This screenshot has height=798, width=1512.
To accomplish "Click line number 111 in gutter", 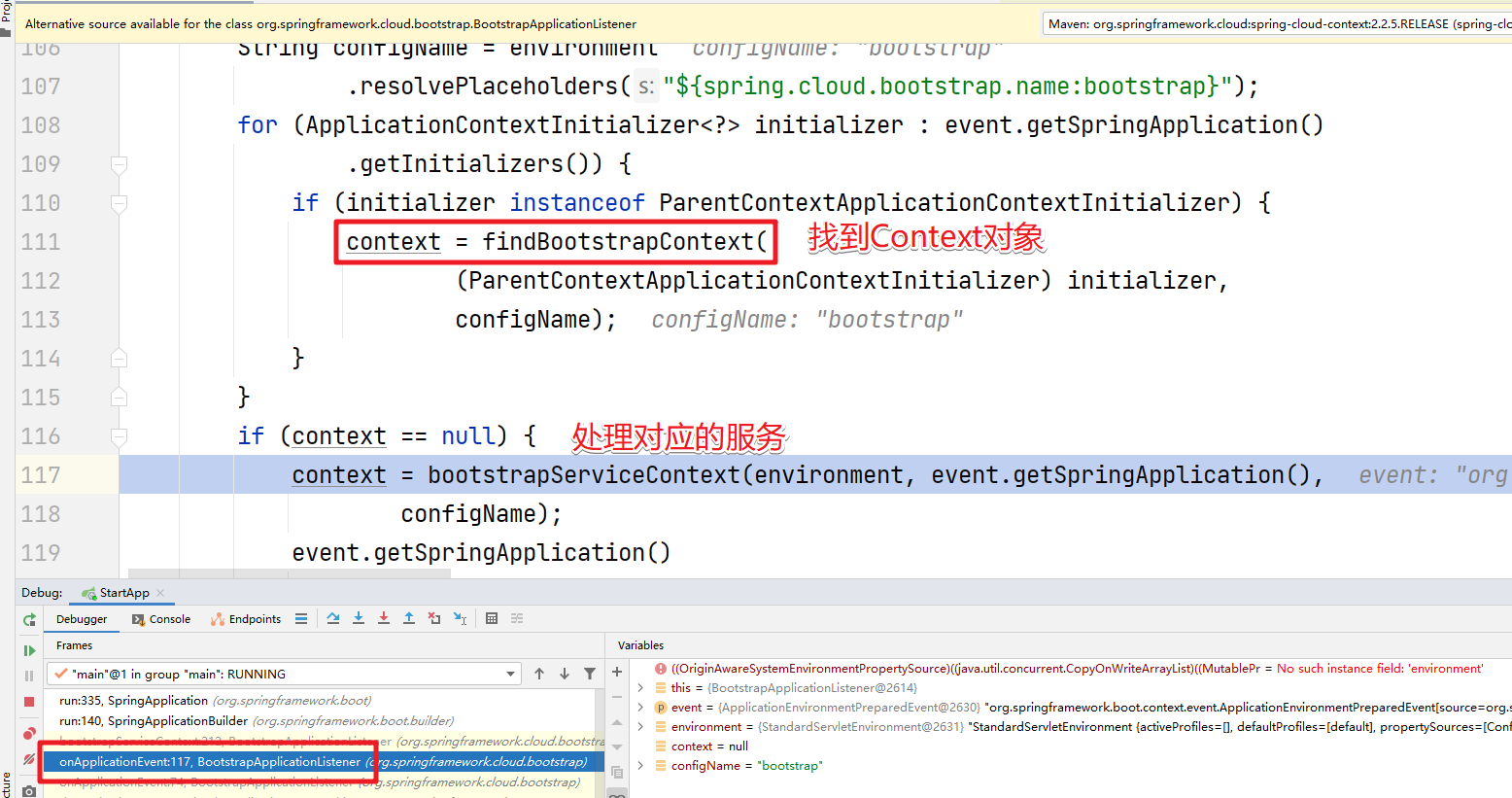I will 41,242.
